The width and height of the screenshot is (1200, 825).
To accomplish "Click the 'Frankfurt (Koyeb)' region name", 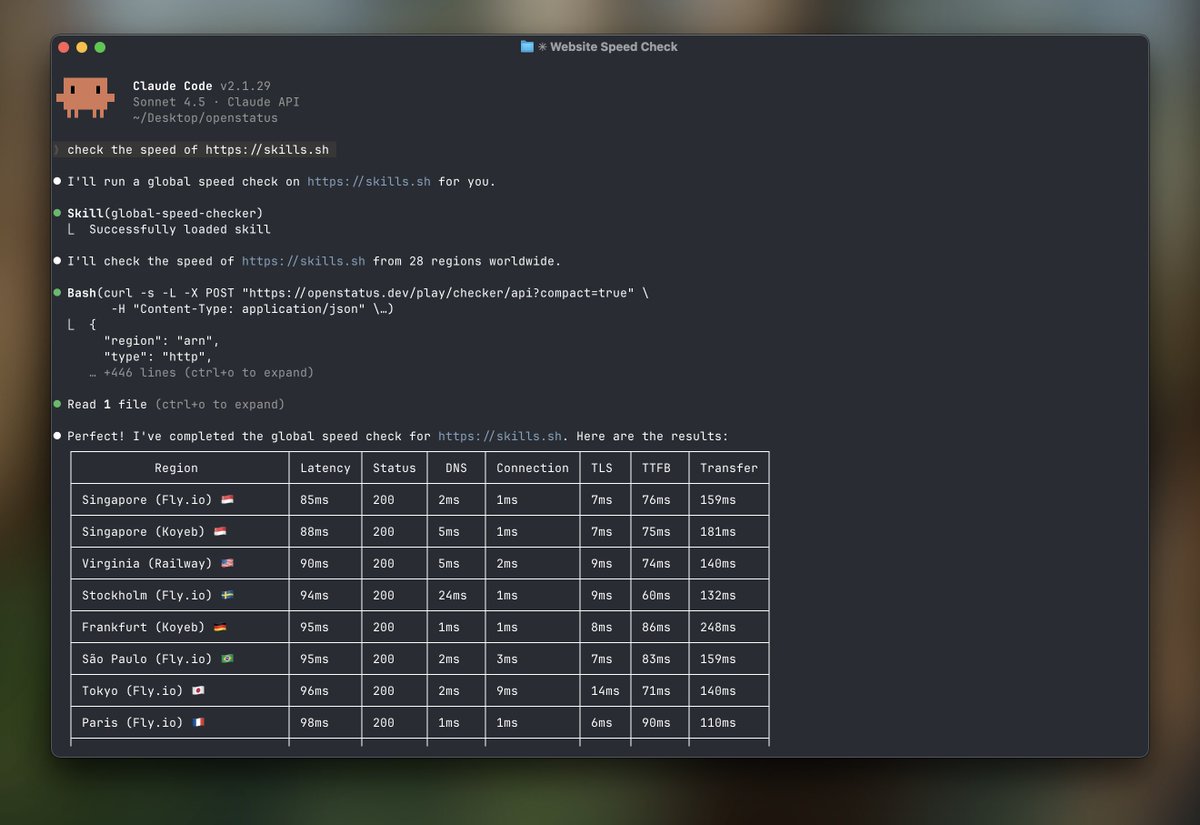I will [x=143, y=627].
